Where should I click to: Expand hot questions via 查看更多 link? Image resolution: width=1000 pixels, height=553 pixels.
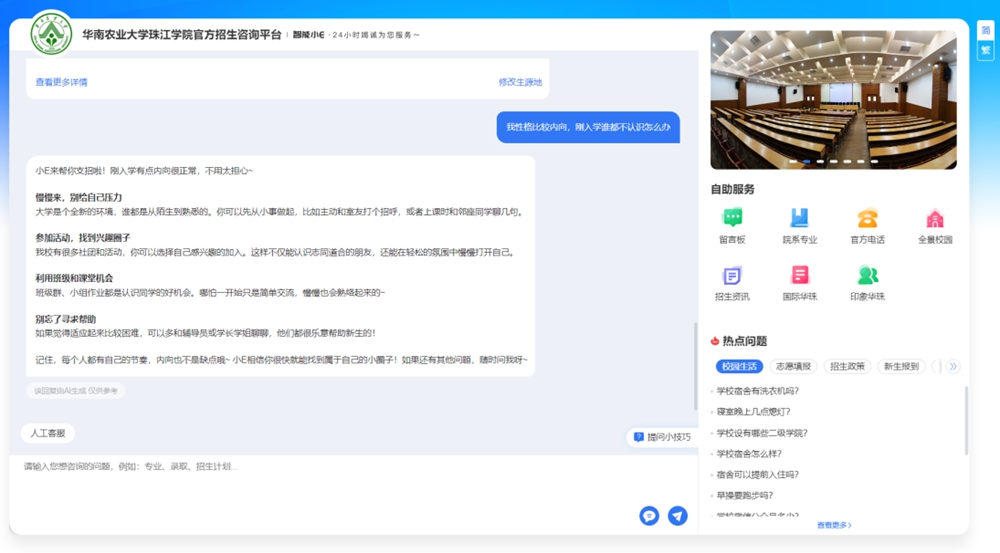[x=834, y=525]
